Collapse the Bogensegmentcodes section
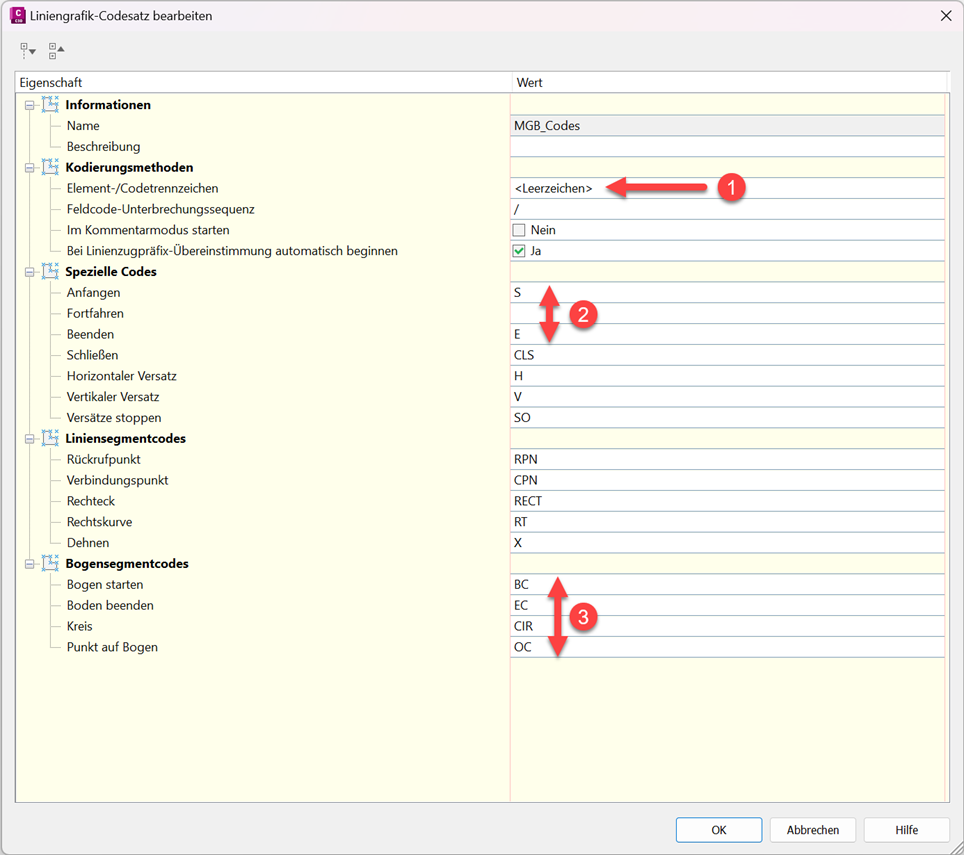This screenshot has height=855, width=964. tap(30, 564)
